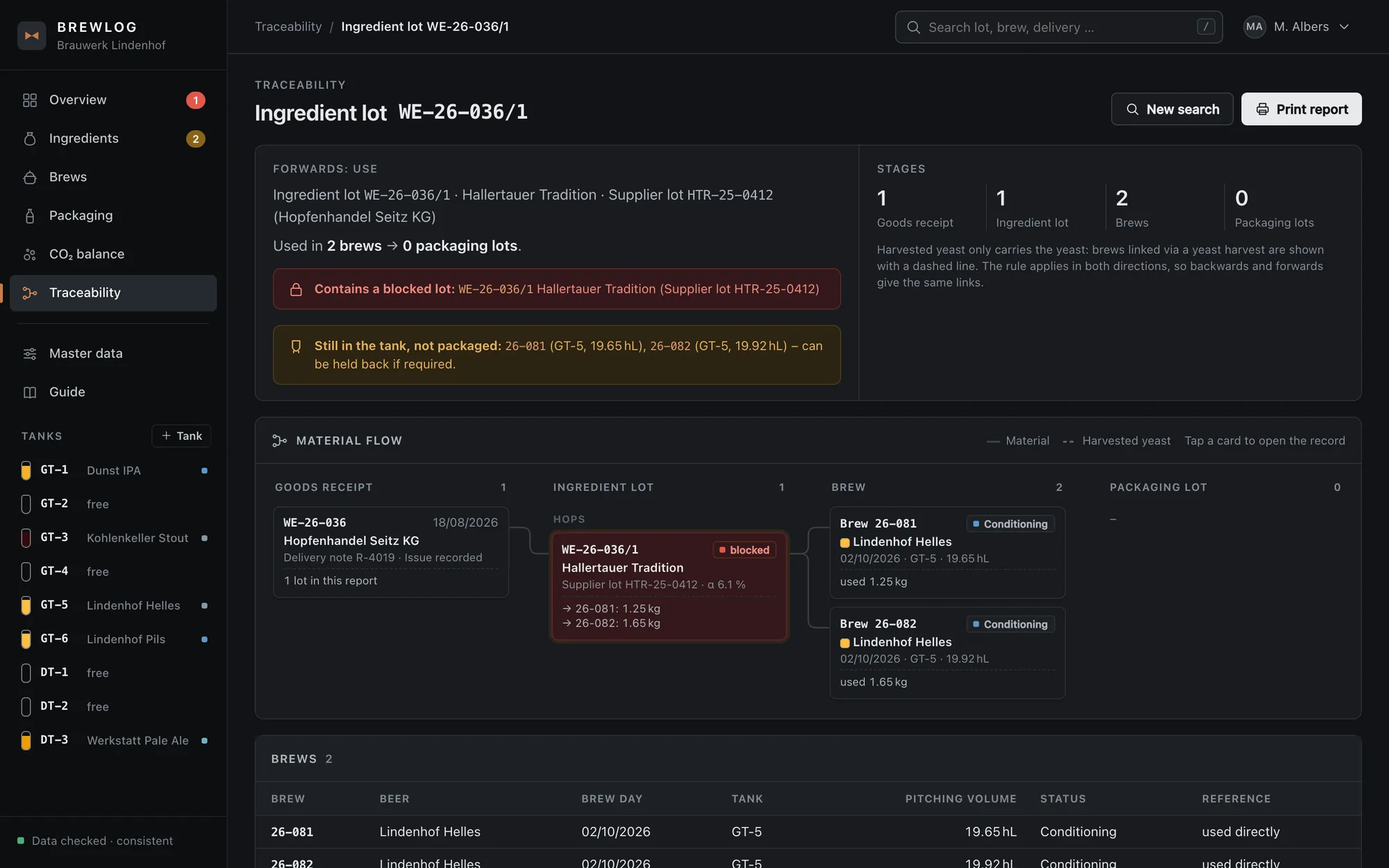
Task: Open goods receipt card WE-26-036
Action: pos(390,552)
